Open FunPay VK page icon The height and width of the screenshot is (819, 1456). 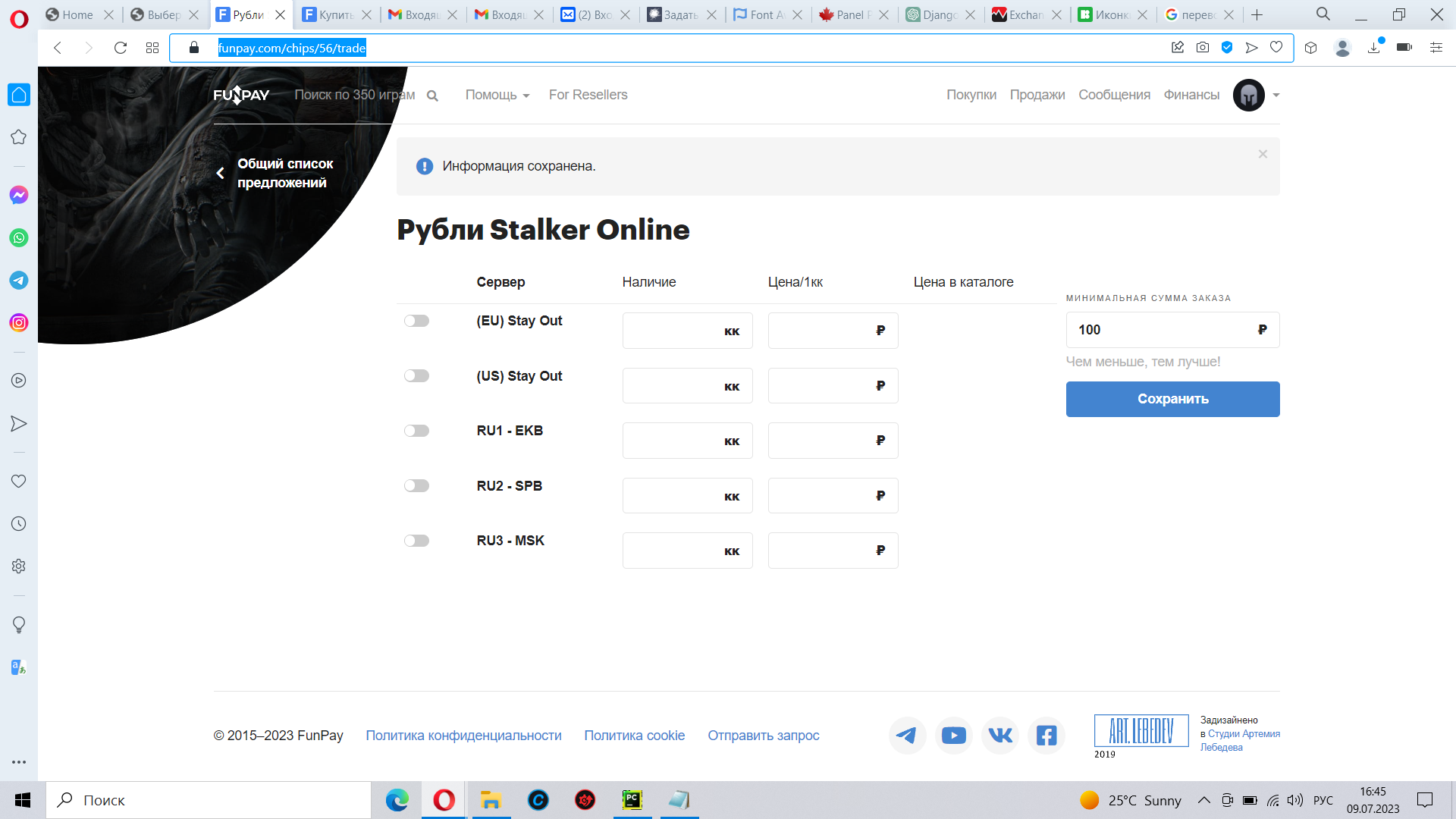coord(1000,735)
